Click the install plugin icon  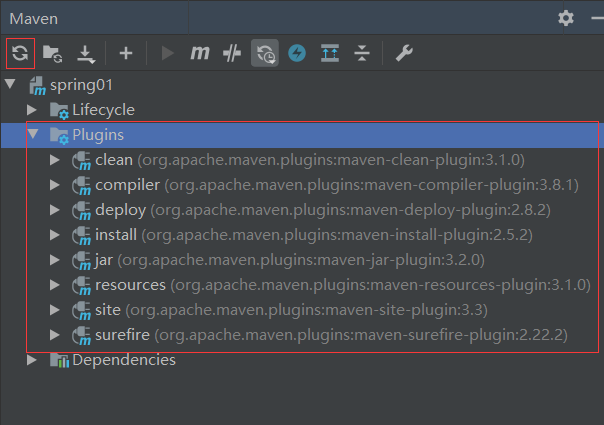[x=81, y=236]
